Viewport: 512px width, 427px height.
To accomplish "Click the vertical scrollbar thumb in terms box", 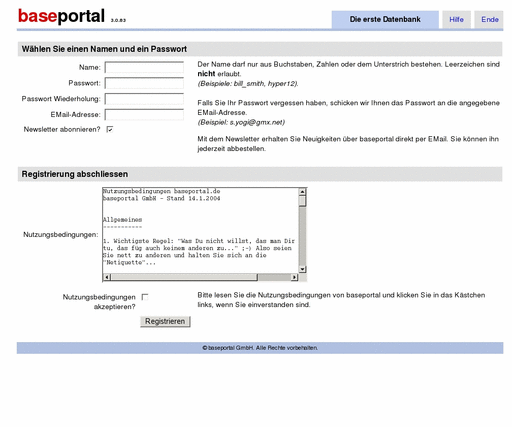I will (302, 201).
